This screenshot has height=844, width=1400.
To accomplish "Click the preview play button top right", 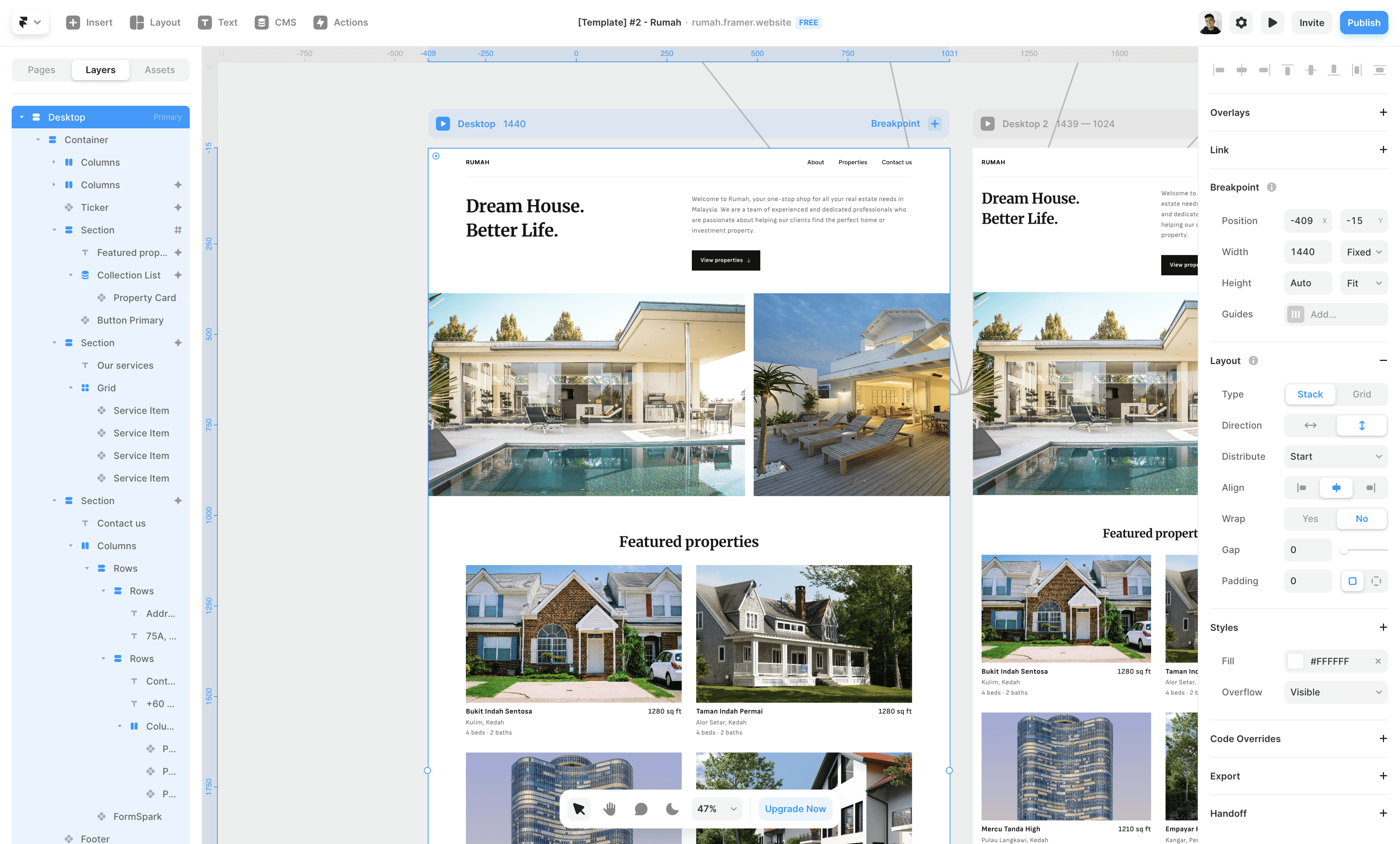I will [1272, 23].
